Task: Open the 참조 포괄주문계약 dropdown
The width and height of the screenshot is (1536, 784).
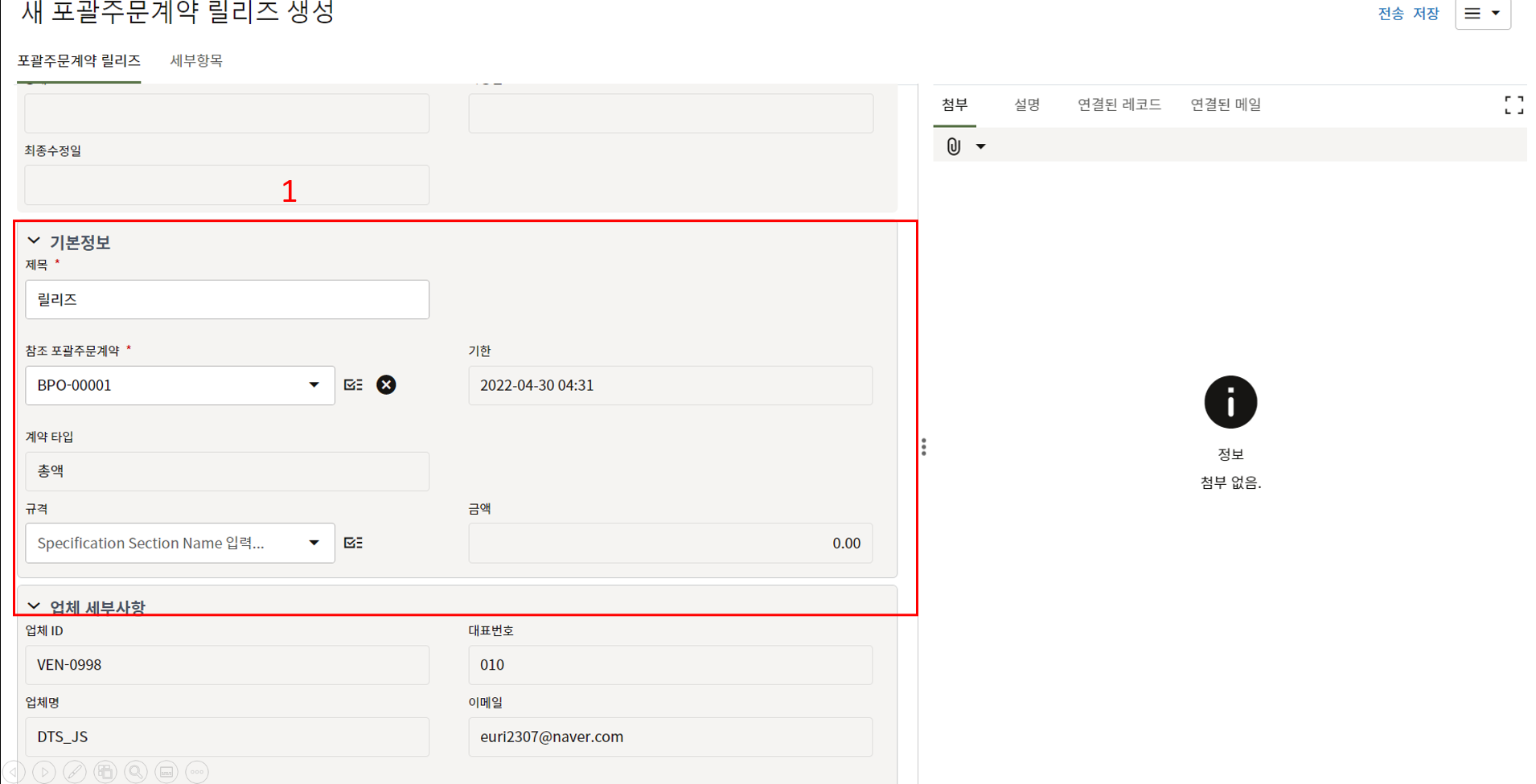Action: (x=314, y=385)
